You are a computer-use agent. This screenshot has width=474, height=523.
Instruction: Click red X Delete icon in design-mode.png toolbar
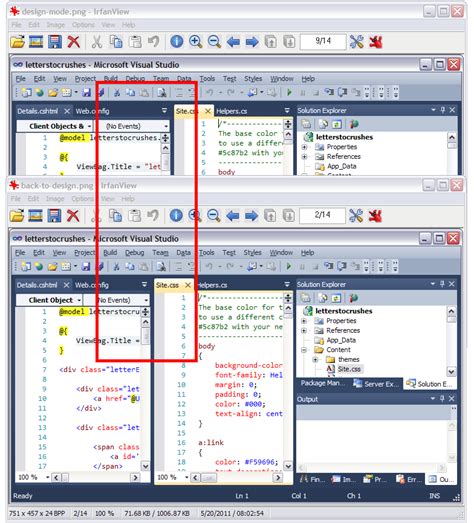coord(73,42)
